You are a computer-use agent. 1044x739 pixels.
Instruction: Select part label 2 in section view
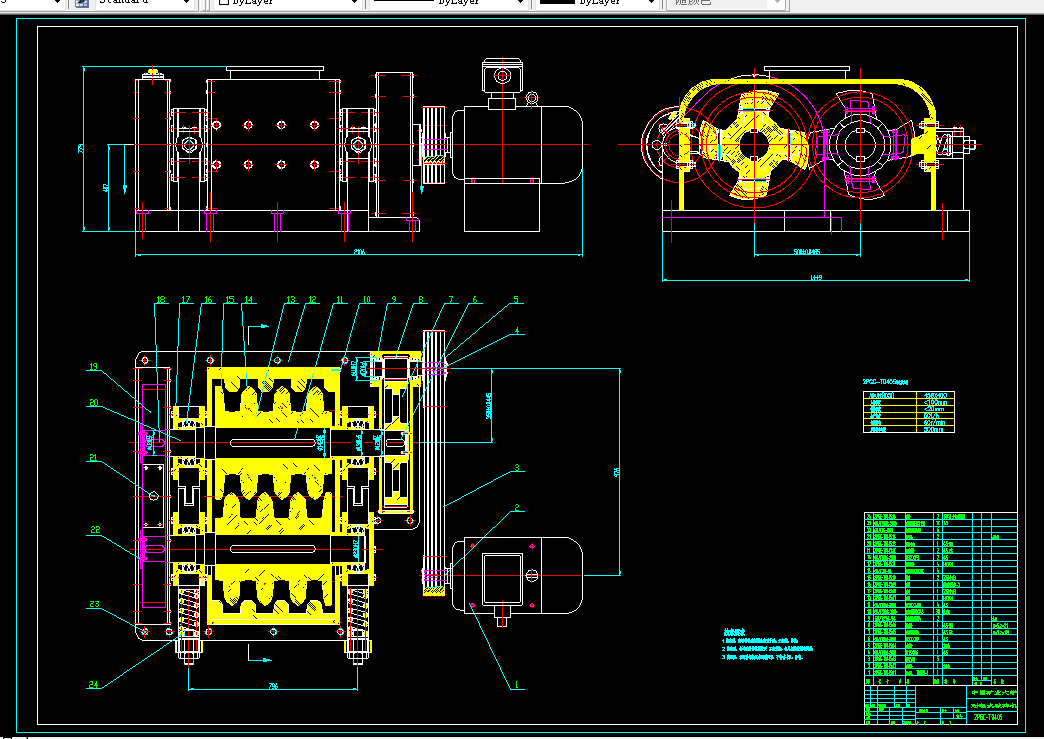pos(517,507)
